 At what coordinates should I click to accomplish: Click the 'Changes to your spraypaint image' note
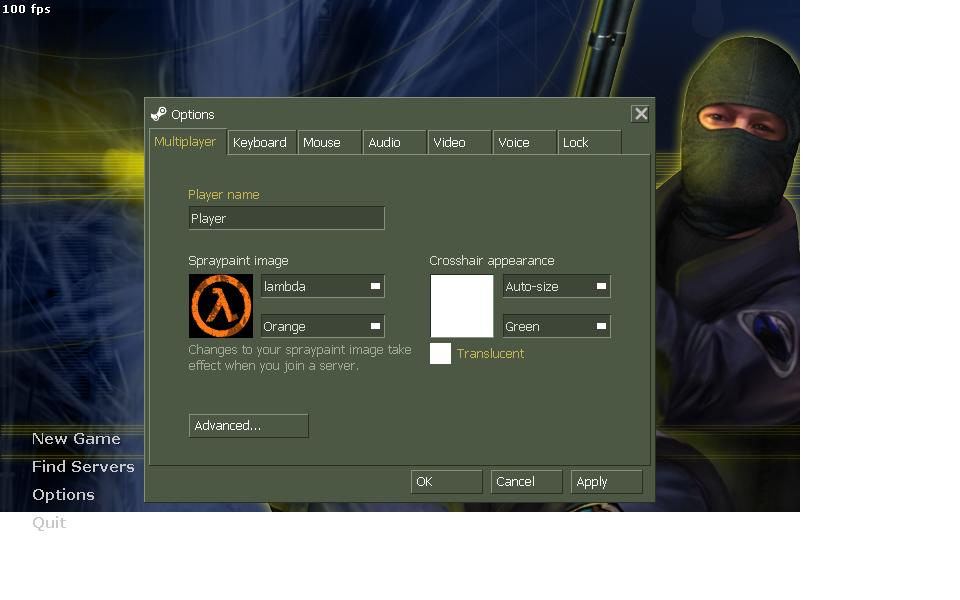coord(299,358)
